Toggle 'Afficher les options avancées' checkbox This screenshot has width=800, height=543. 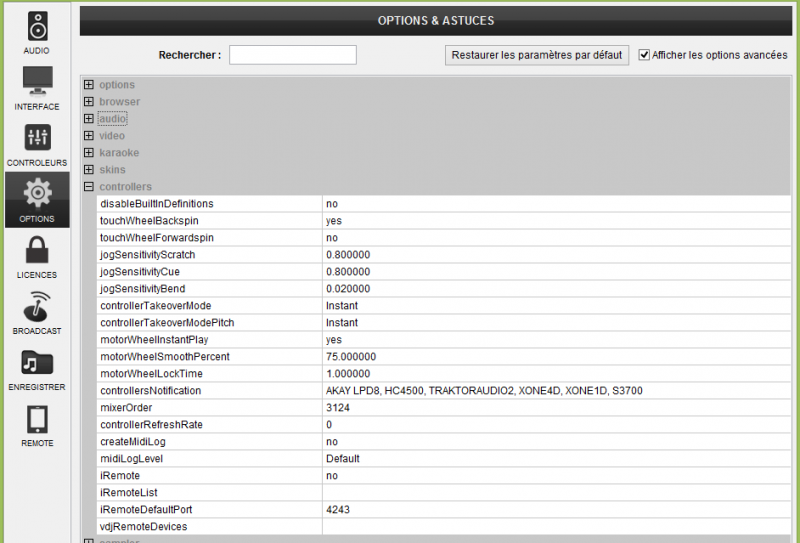(x=644, y=55)
